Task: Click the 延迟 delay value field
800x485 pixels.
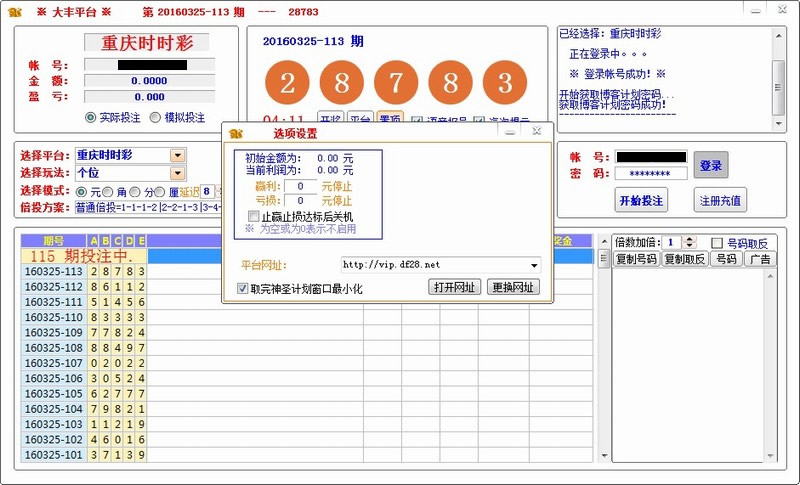Action: [x=208, y=191]
